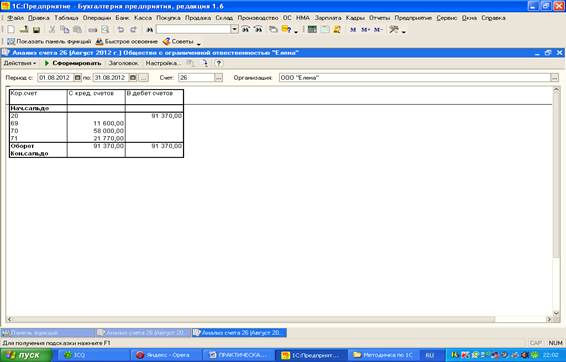Click the binoculars find icon
Image resolution: width=566 pixels, height=362 pixels.
(149, 30)
